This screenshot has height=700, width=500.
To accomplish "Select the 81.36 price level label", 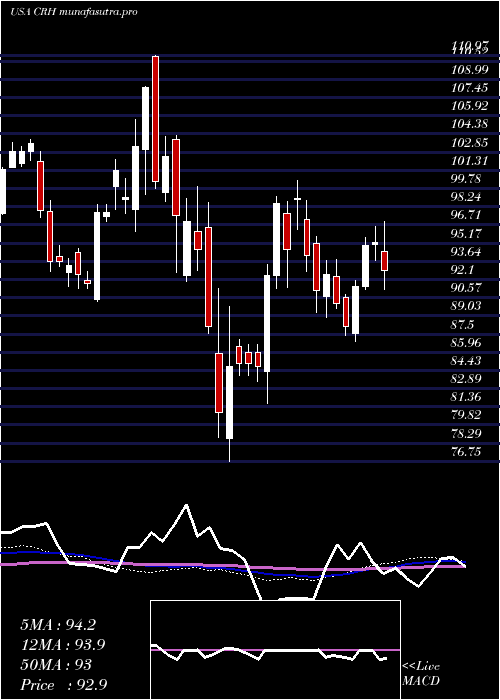I will [x=467, y=397].
